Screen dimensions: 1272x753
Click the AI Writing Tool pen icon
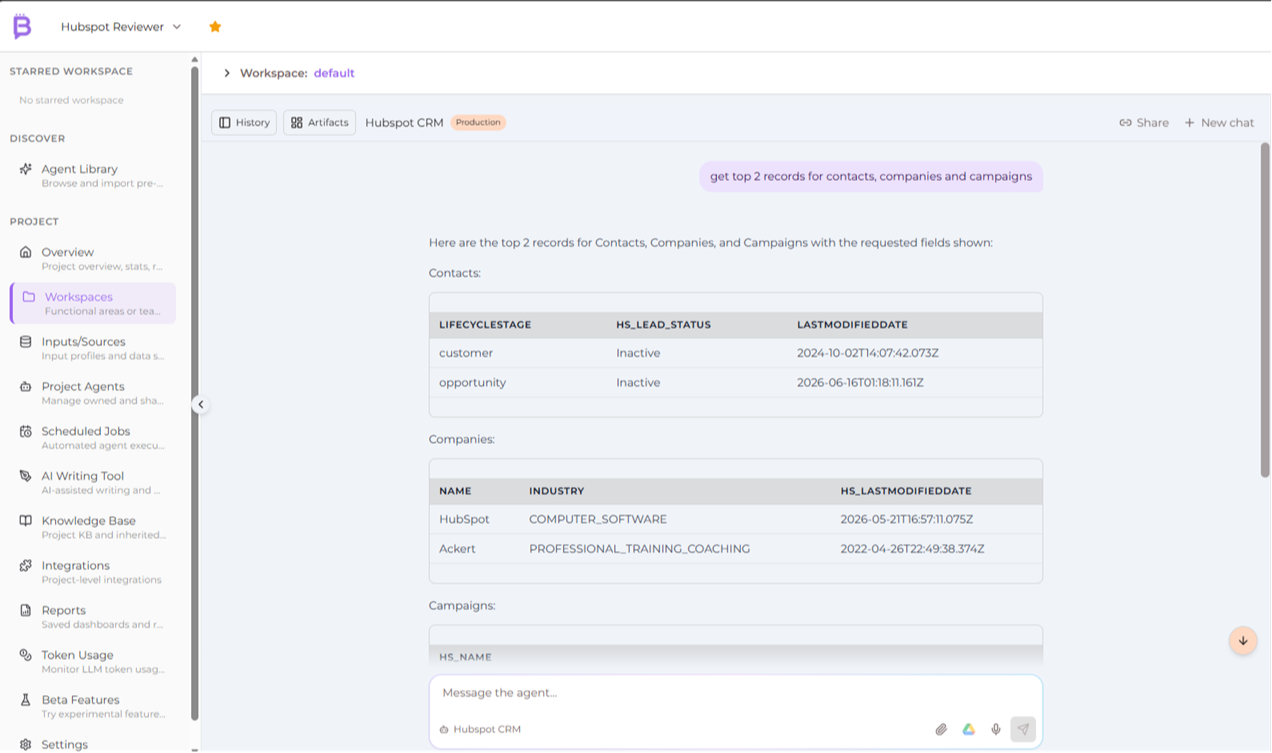26,477
